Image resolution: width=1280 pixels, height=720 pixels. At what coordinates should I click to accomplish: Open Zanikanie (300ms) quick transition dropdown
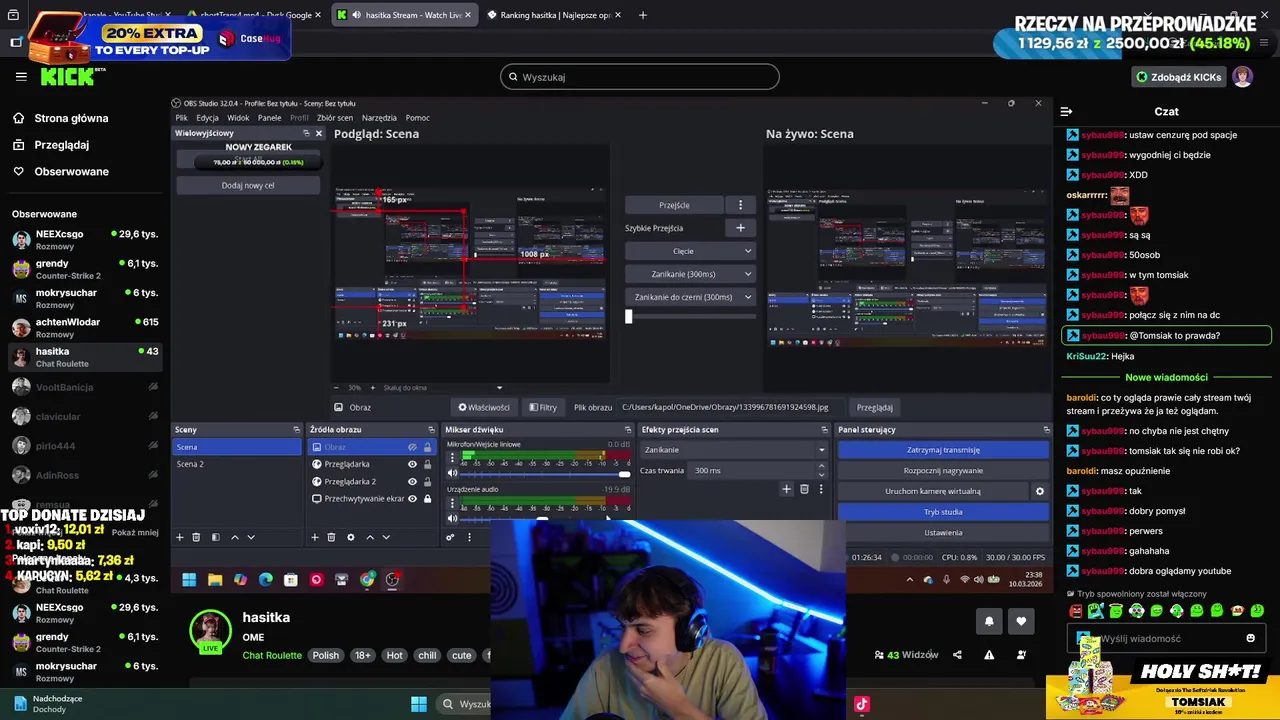pyautogui.click(x=690, y=274)
